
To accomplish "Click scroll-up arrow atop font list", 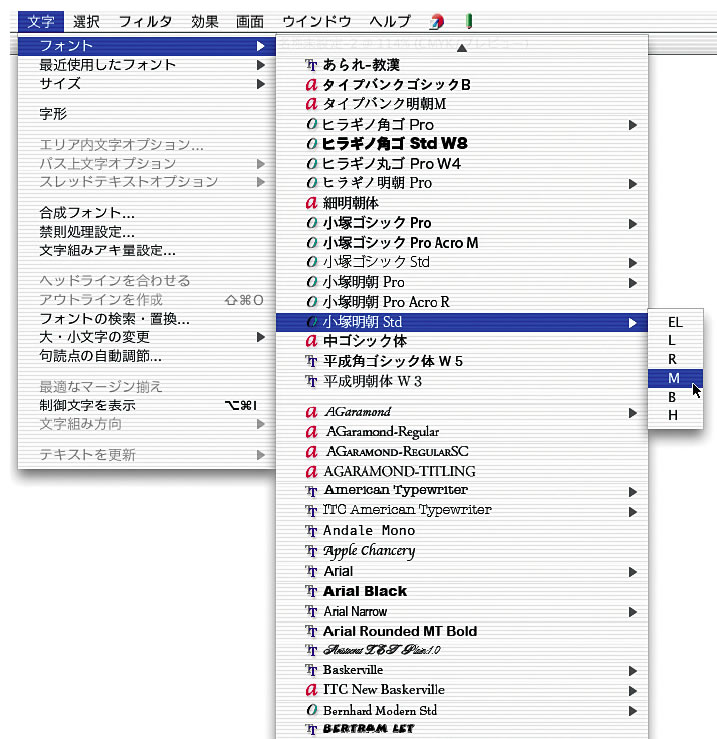I will (x=462, y=48).
